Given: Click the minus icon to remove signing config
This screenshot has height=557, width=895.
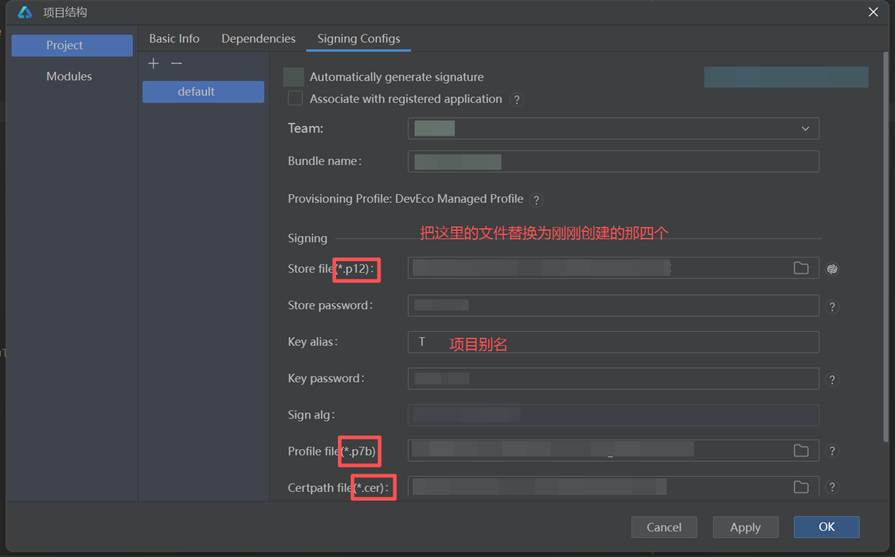Looking at the screenshot, I should click(176, 63).
